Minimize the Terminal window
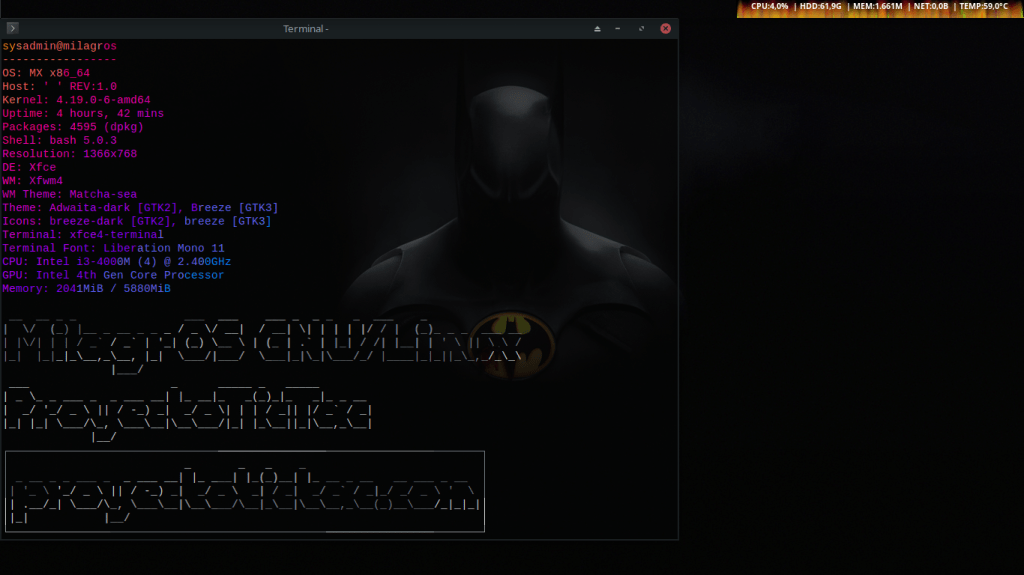Screen dimensions: 1024x575 coord(620,29)
